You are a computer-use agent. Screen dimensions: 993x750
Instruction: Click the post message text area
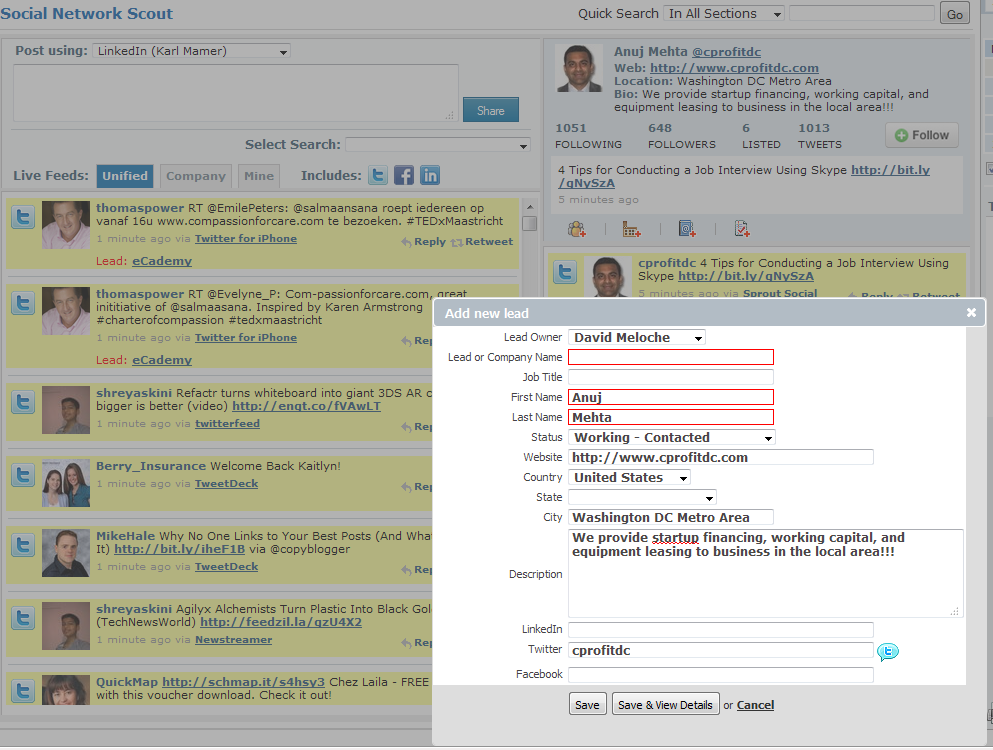pyautogui.click(x=236, y=92)
